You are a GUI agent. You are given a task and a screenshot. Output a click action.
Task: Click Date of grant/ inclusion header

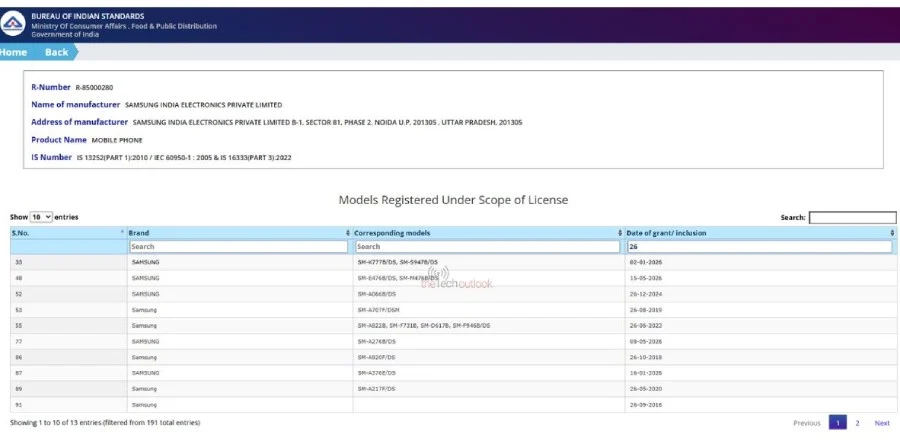point(666,233)
